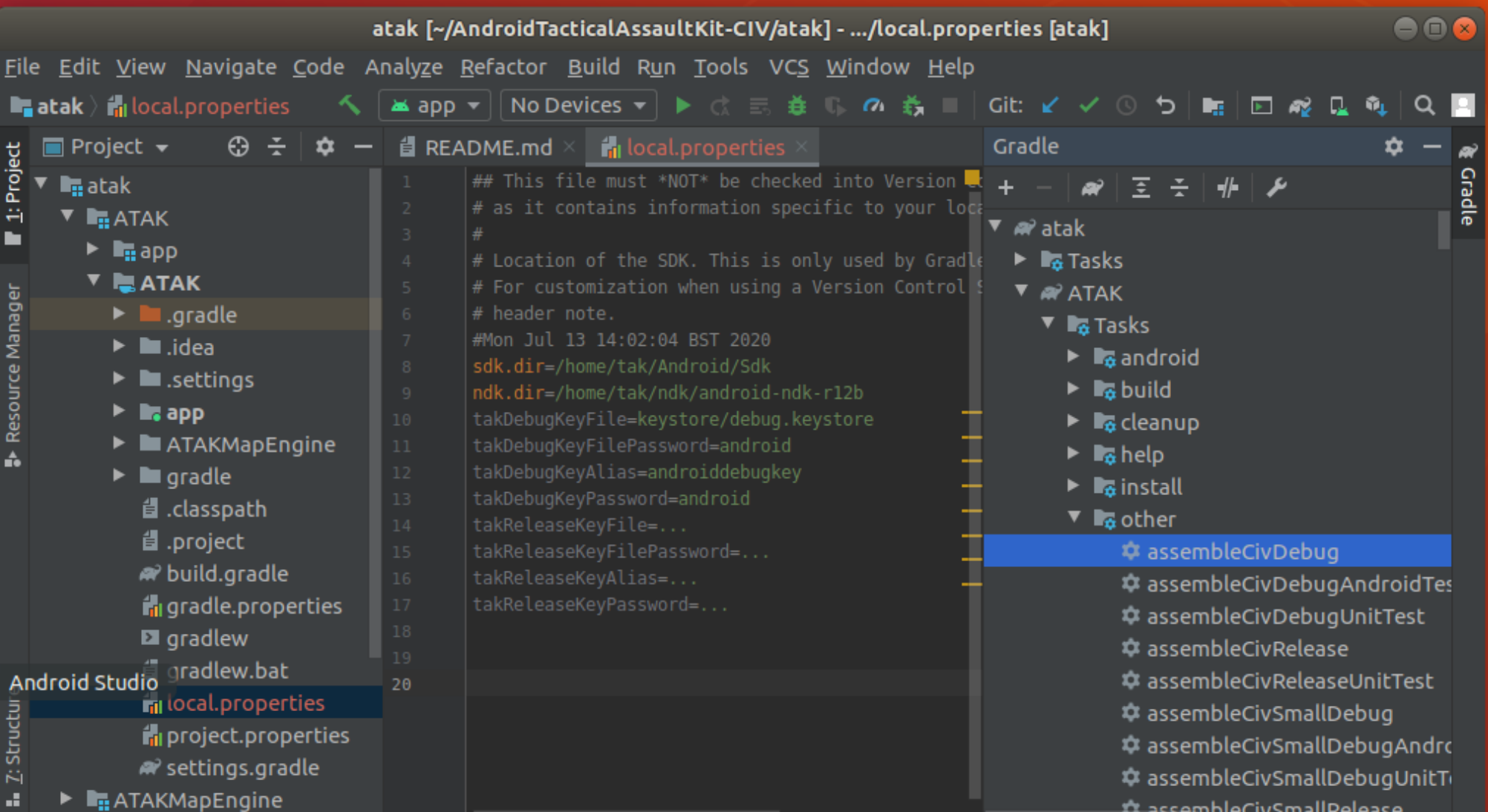Toggle the 1: Project side tab
Image resolution: width=1488 pixels, height=812 pixels.
coord(13,194)
